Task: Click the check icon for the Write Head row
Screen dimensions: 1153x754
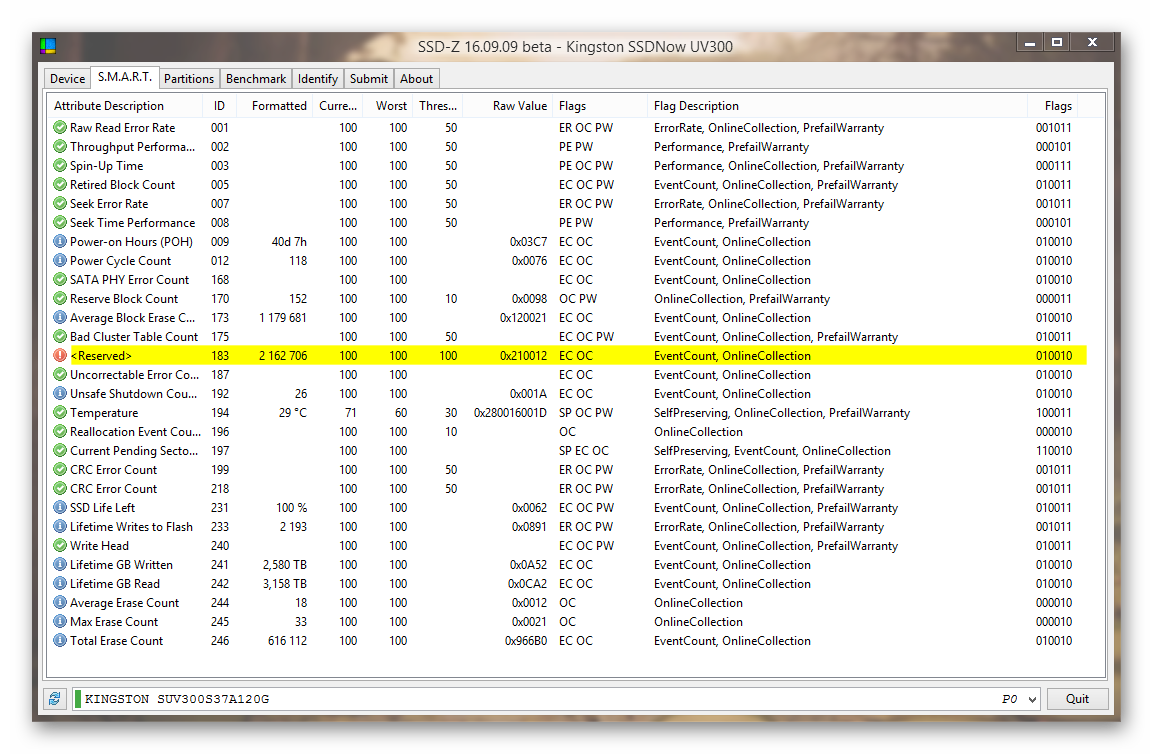Action: coord(60,546)
